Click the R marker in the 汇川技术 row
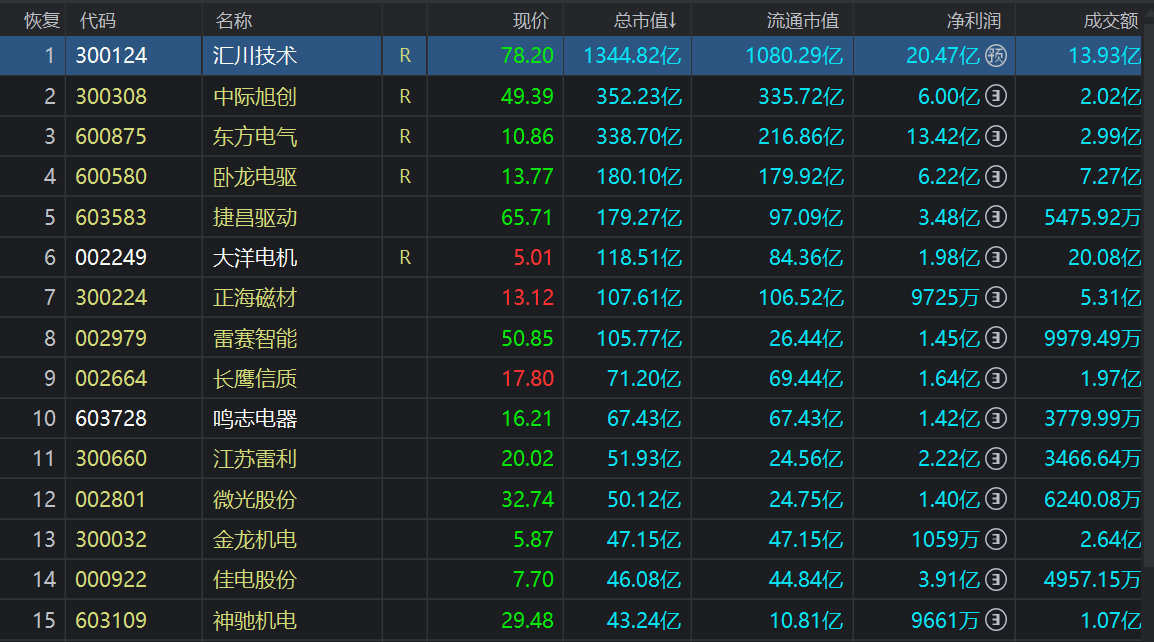Image resolution: width=1154 pixels, height=642 pixels. click(405, 56)
